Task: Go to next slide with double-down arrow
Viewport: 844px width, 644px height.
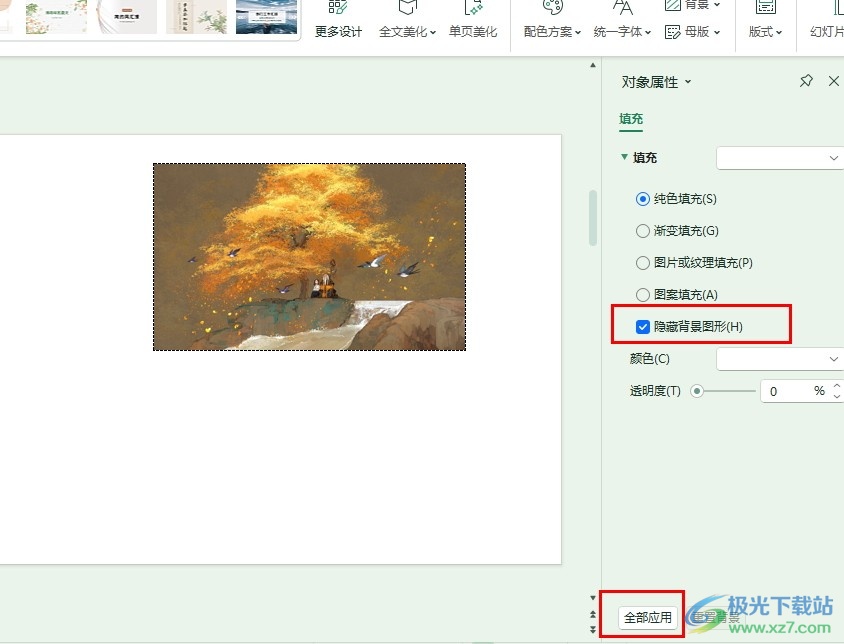Action: [x=593, y=629]
